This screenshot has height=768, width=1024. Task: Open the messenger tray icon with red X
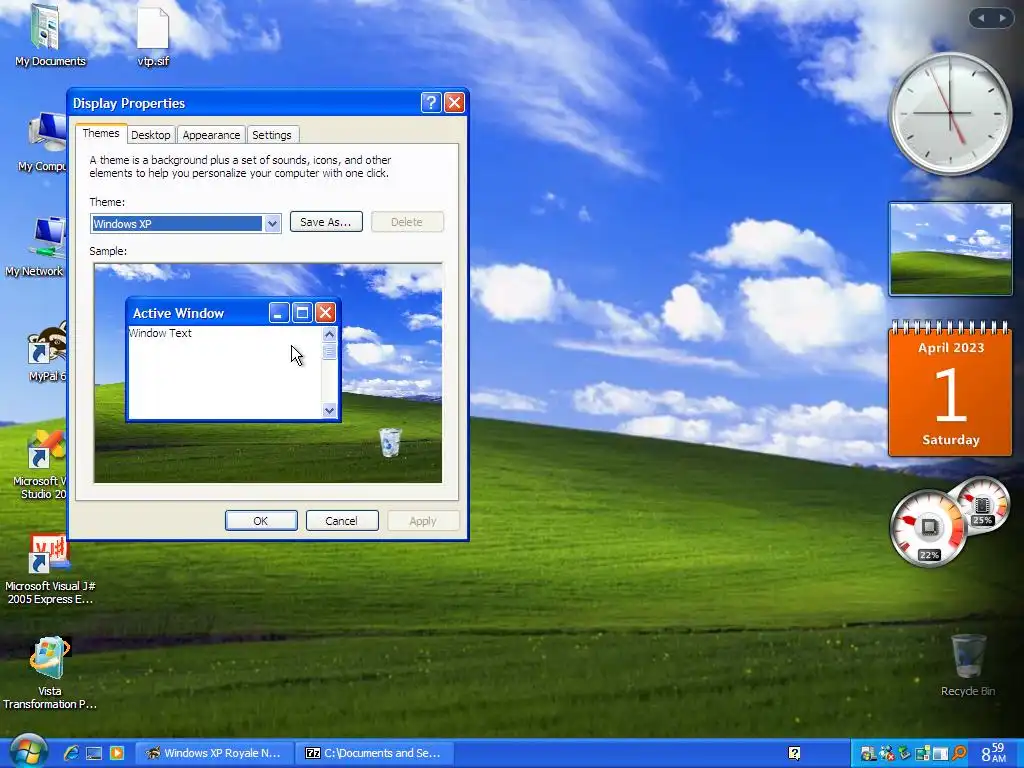(x=886, y=754)
